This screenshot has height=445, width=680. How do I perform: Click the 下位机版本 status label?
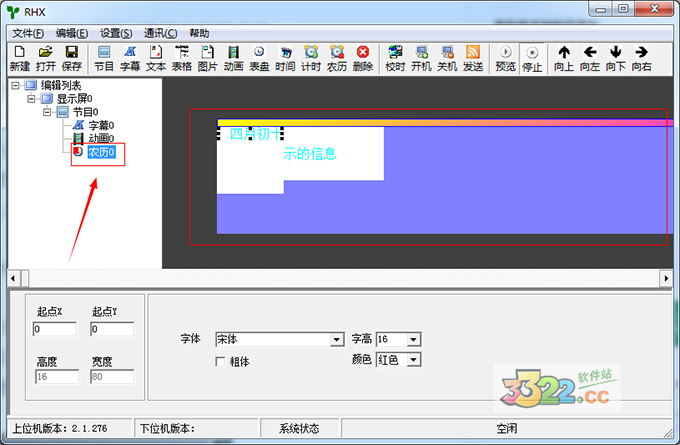tap(167, 429)
